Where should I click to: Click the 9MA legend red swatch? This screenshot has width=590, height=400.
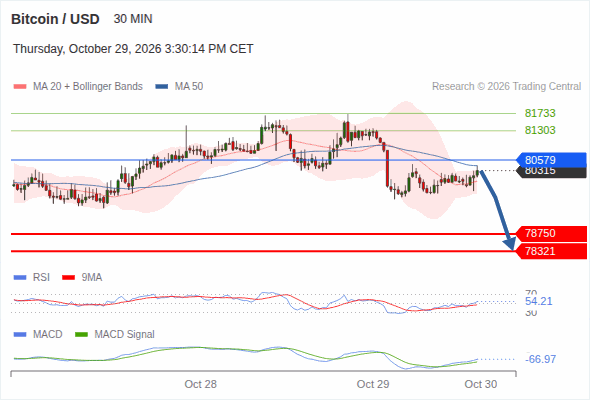68,278
